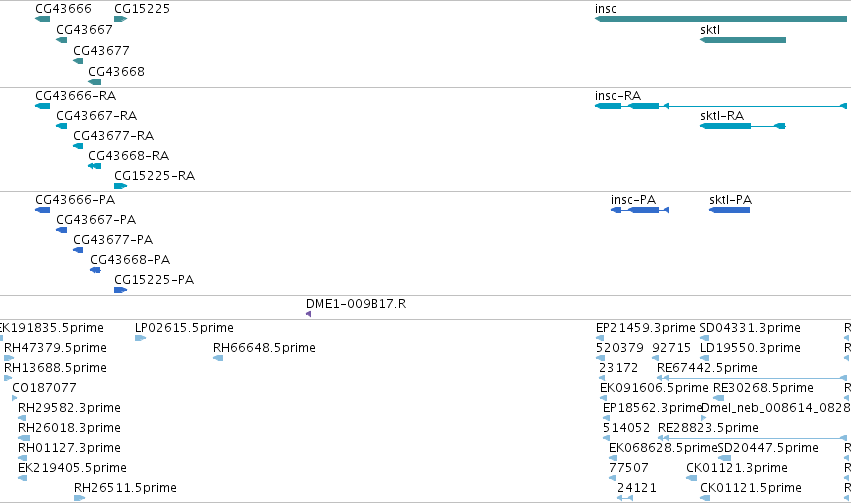The width and height of the screenshot is (851, 503).
Task: Select the RE67442.5prime spliced EST line
Action: 752,378
